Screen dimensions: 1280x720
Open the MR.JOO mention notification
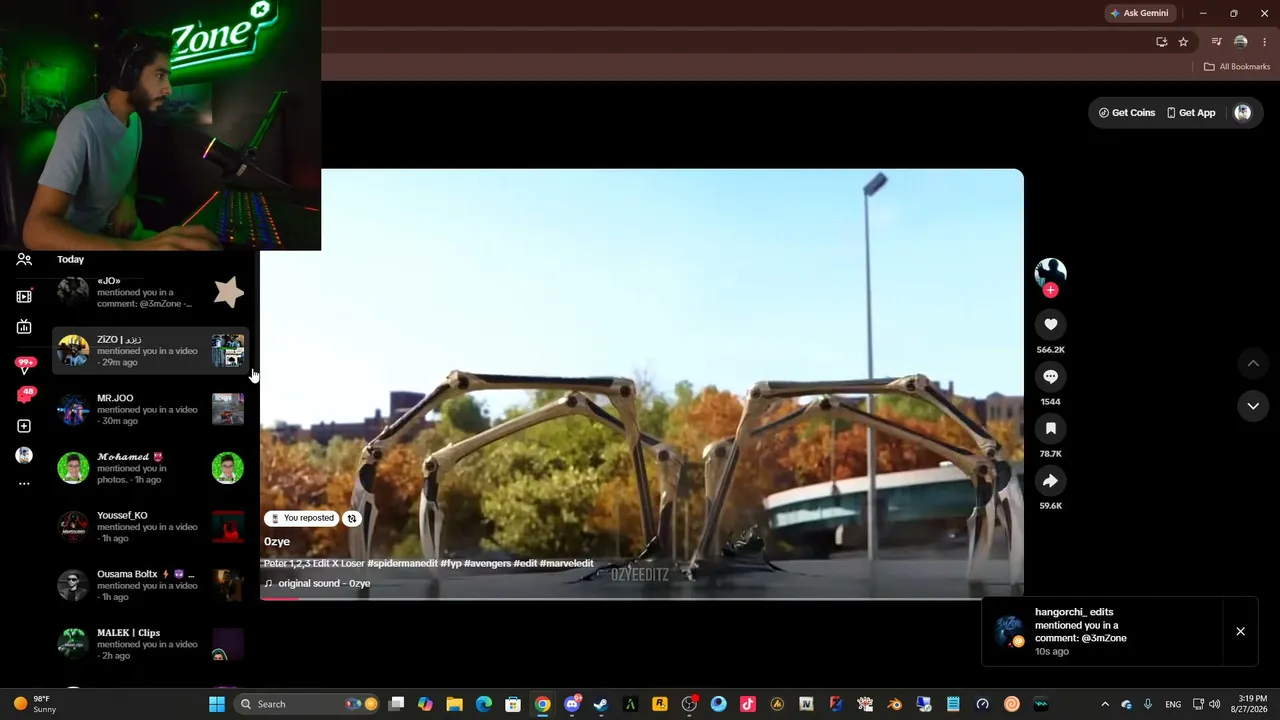click(150, 409)
